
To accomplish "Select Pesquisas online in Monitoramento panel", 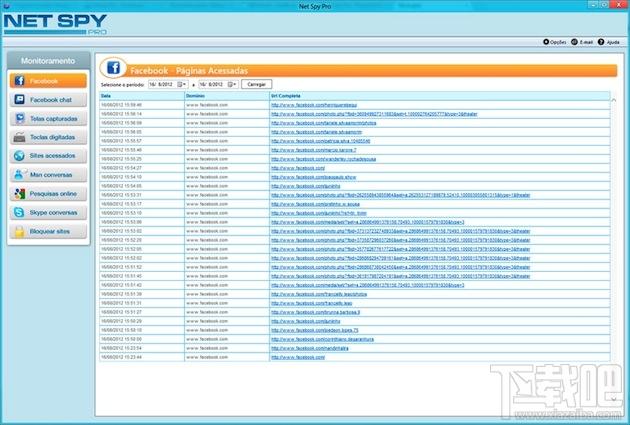I will pyautogui.click(x=48, y=194).
